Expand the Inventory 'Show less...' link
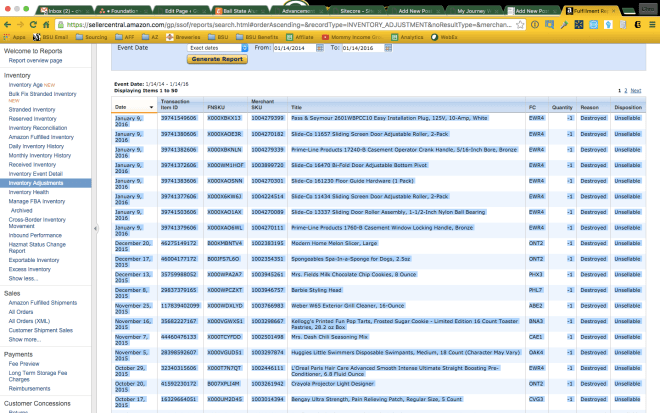 coord(25,278)
